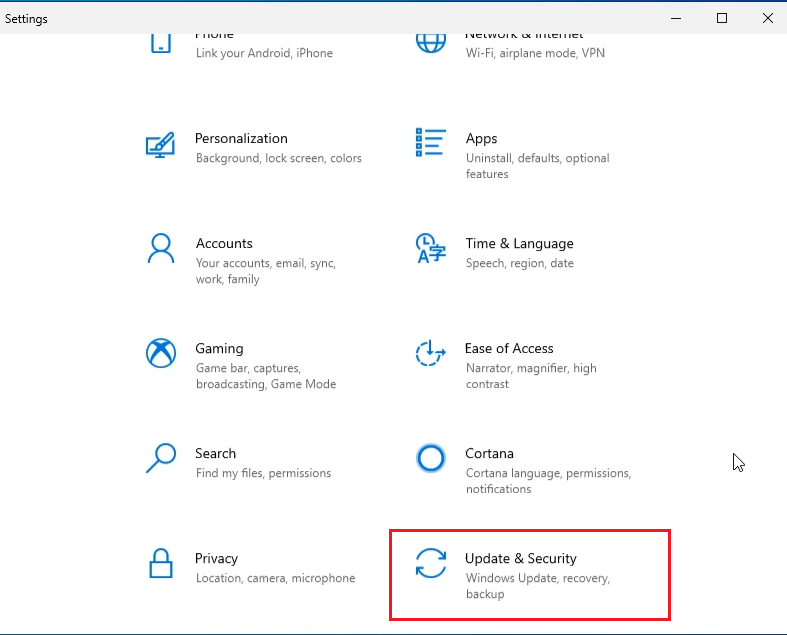The width and height of the screenshot is (787, 635).
Task: Click the Personalization monitor-and-brush icon
Action: [161, 145]
